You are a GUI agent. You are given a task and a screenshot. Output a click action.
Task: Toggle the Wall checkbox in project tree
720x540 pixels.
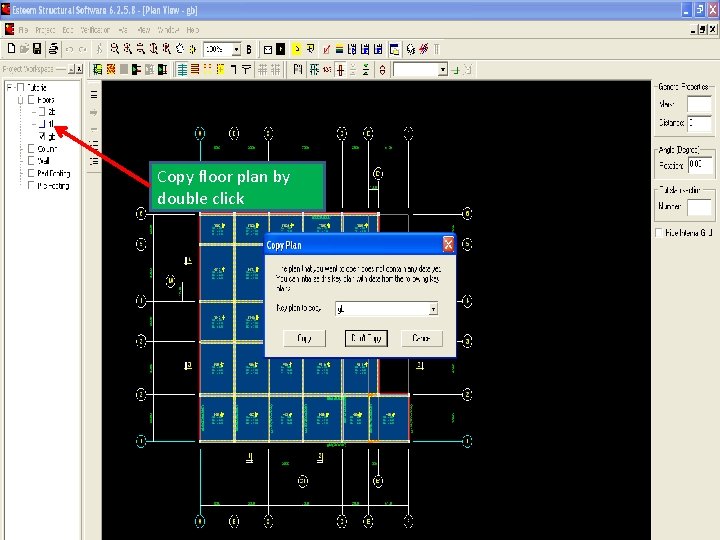(31, 161)
